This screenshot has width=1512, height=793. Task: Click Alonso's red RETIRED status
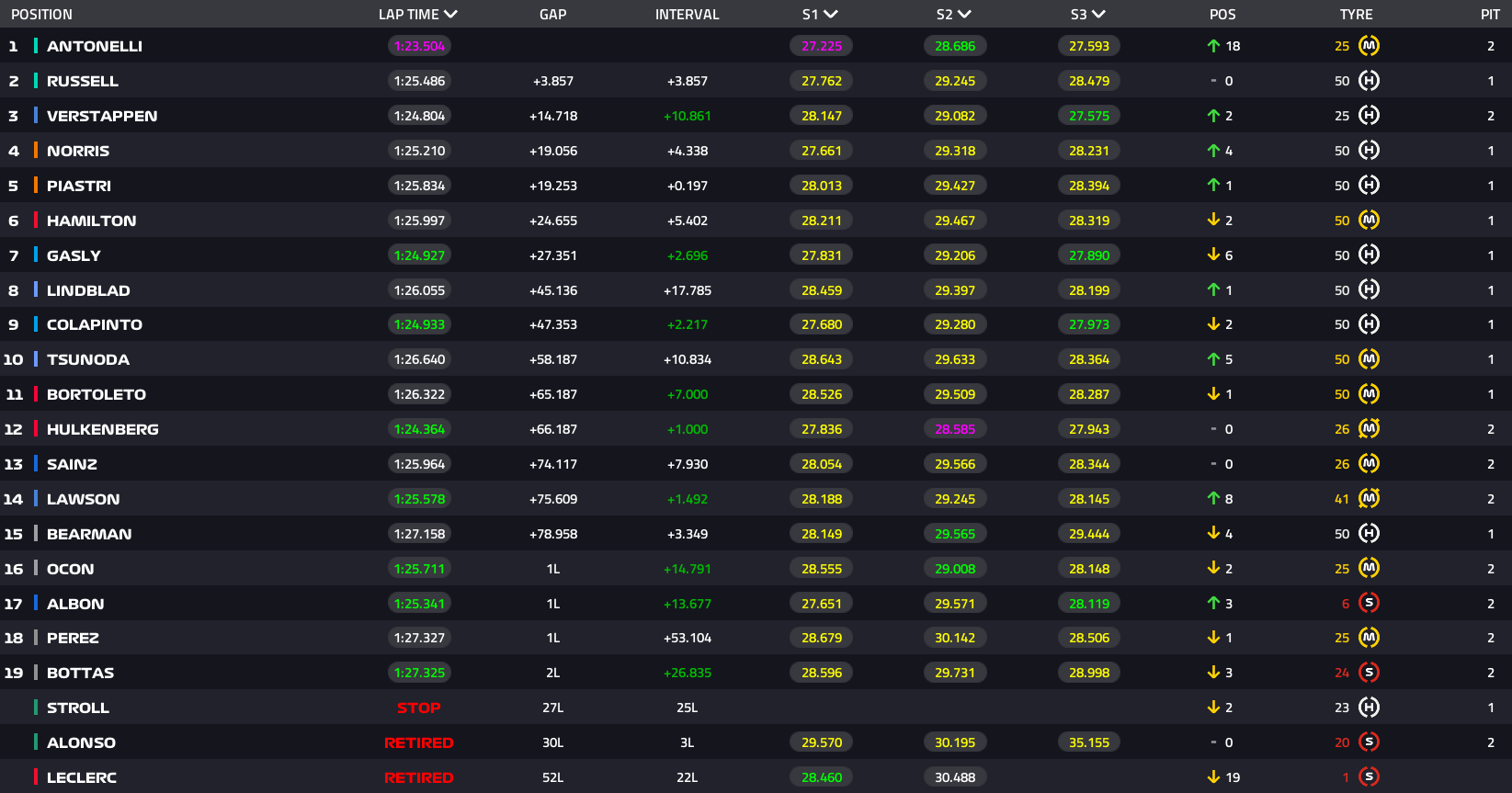419,742
